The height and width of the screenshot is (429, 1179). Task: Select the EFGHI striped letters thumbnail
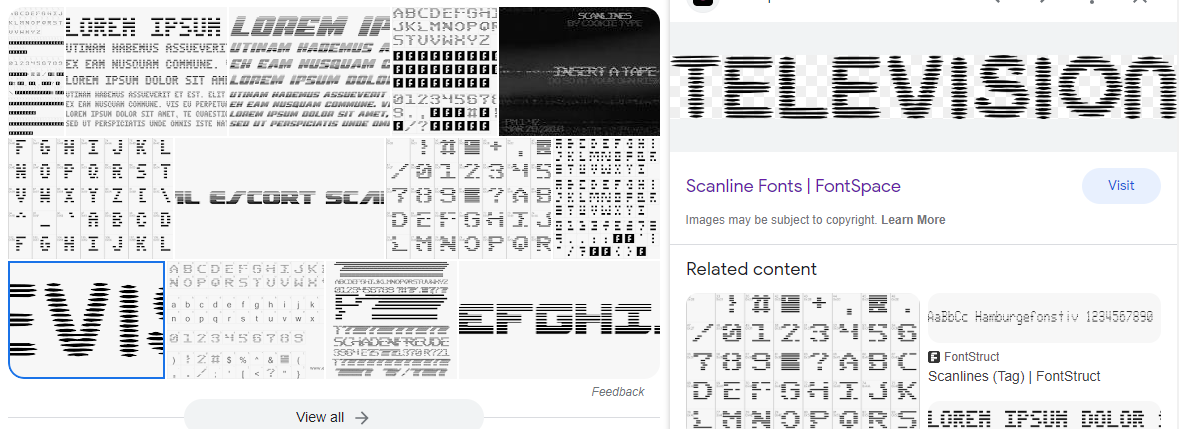559,320
